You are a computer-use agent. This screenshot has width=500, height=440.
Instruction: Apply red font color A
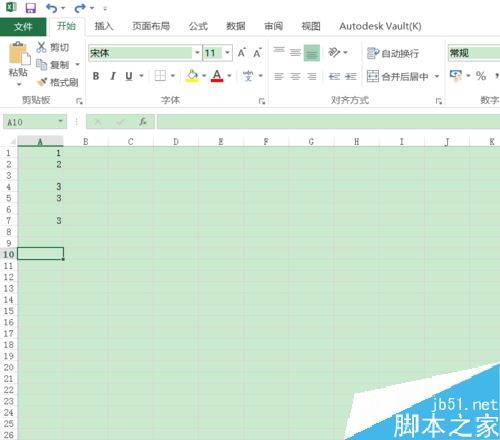click(217, 76)
